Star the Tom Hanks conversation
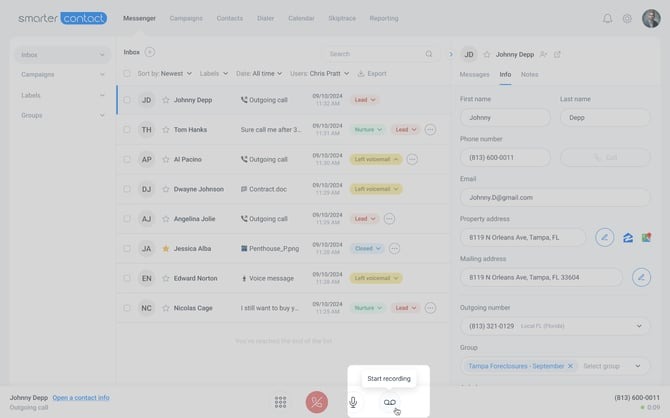This screenshot has width=670, height=418. (x=166, y=129)
